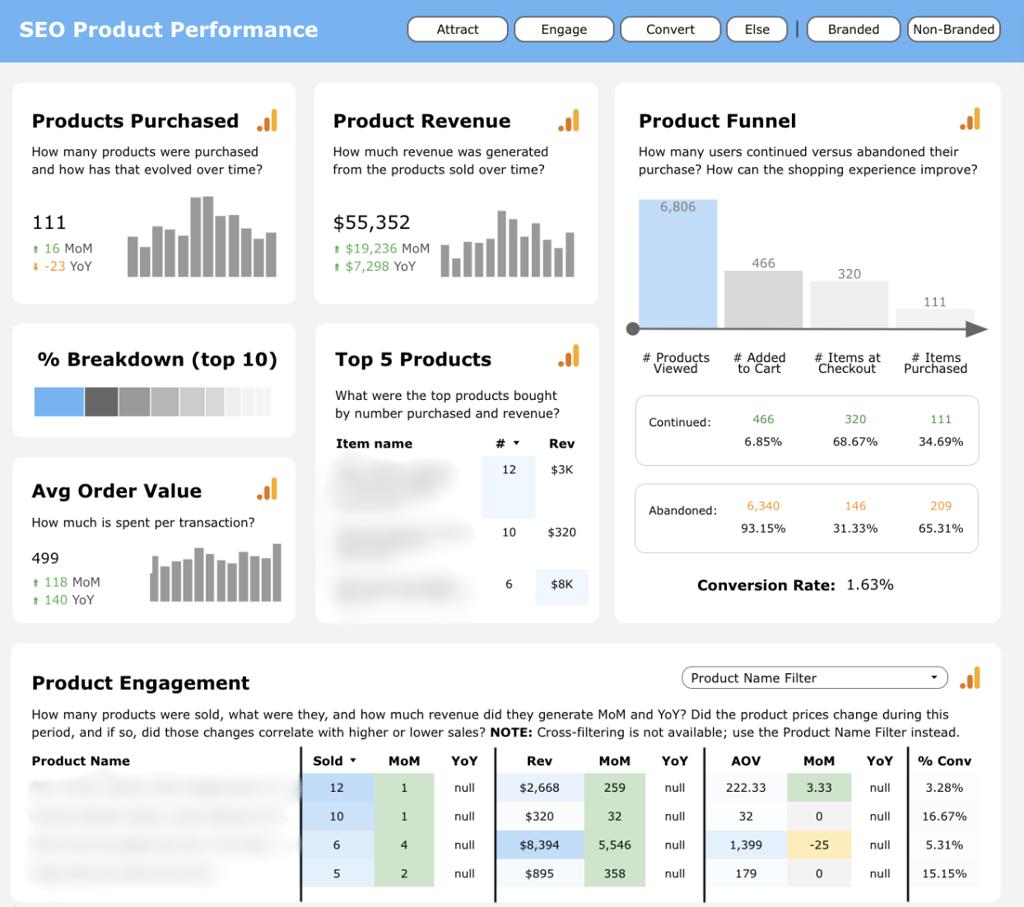Click the dark gray segment of % Breakdown bar
This screenshot has width=1024, height=907.
(101, 402)
